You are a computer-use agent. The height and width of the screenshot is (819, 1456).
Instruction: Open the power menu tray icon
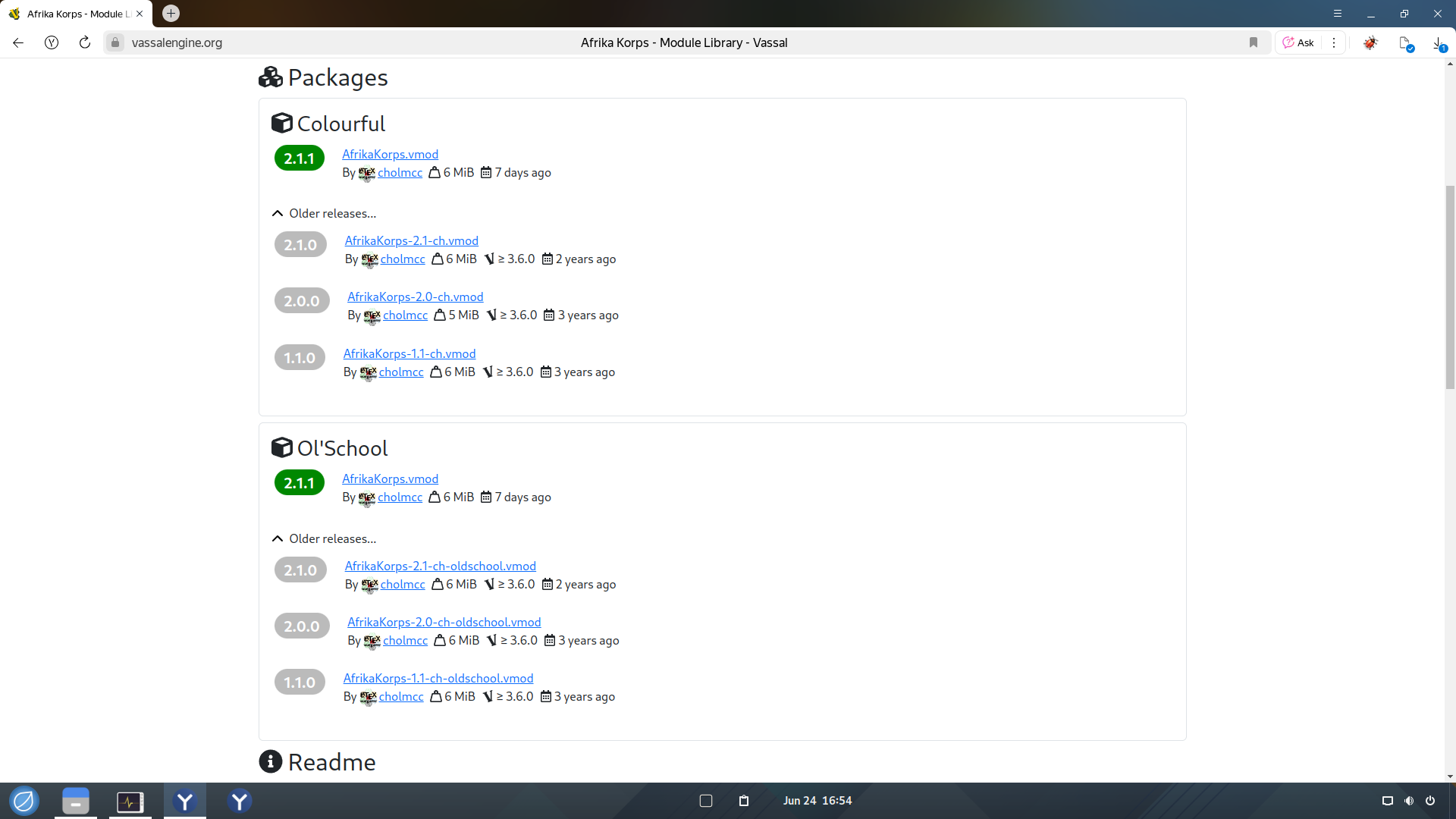pos(1430,801)
